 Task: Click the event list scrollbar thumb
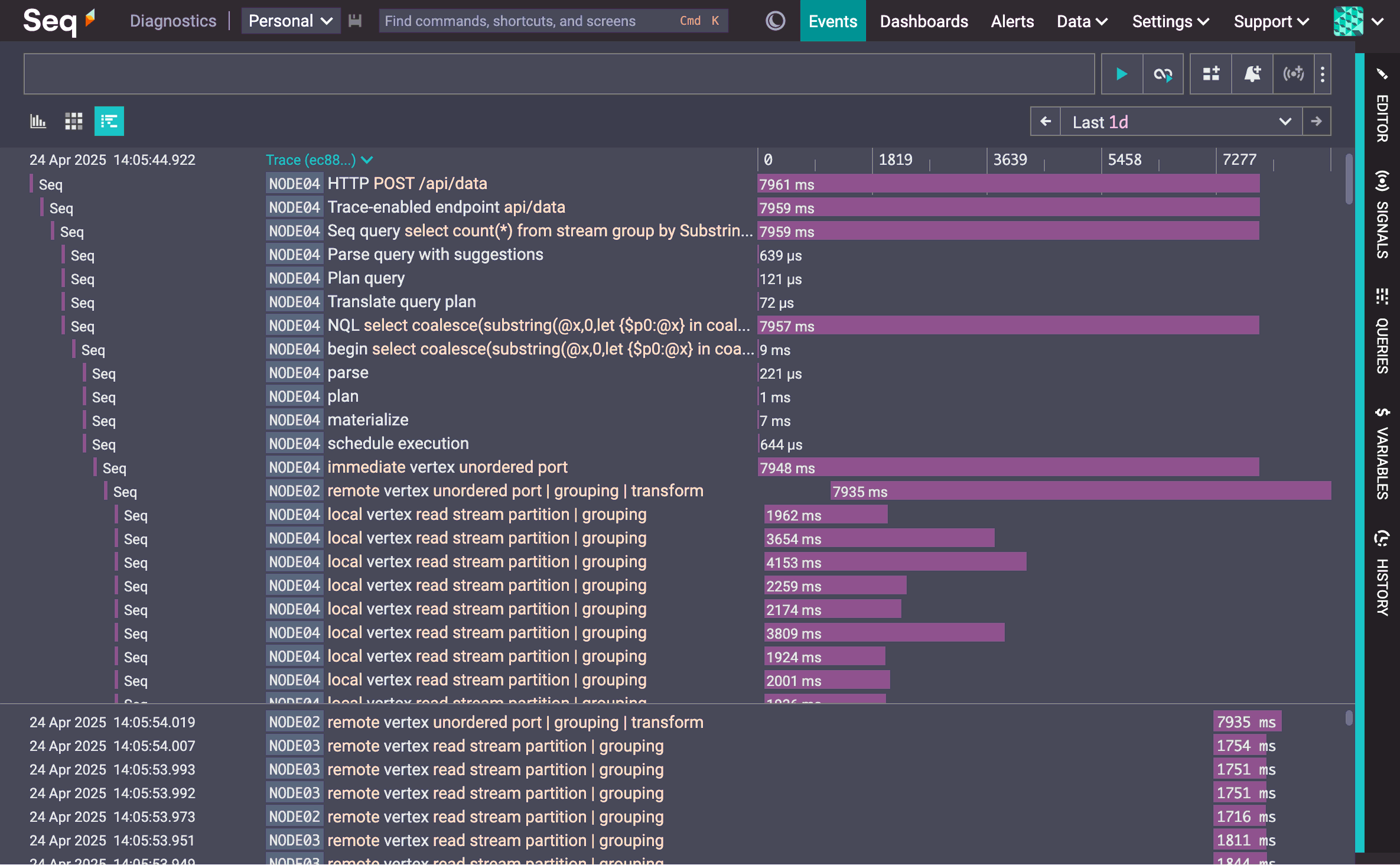tap(1349, 718)
